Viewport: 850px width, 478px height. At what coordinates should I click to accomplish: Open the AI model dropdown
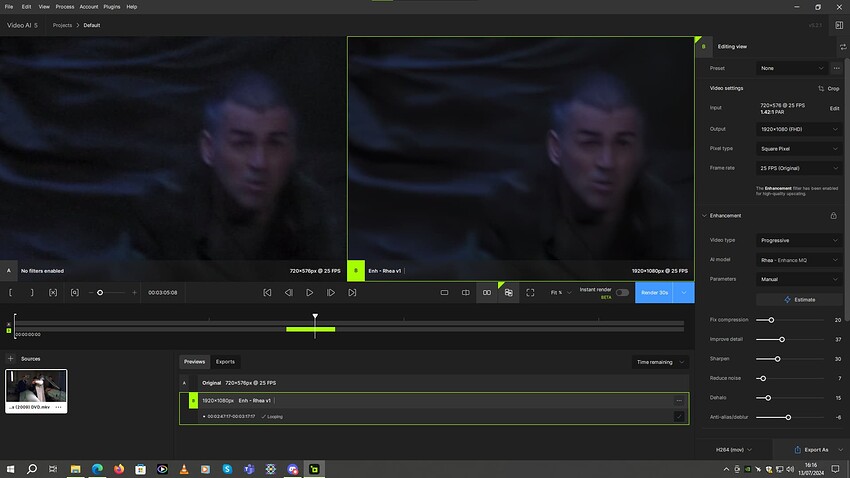(798, 260)
